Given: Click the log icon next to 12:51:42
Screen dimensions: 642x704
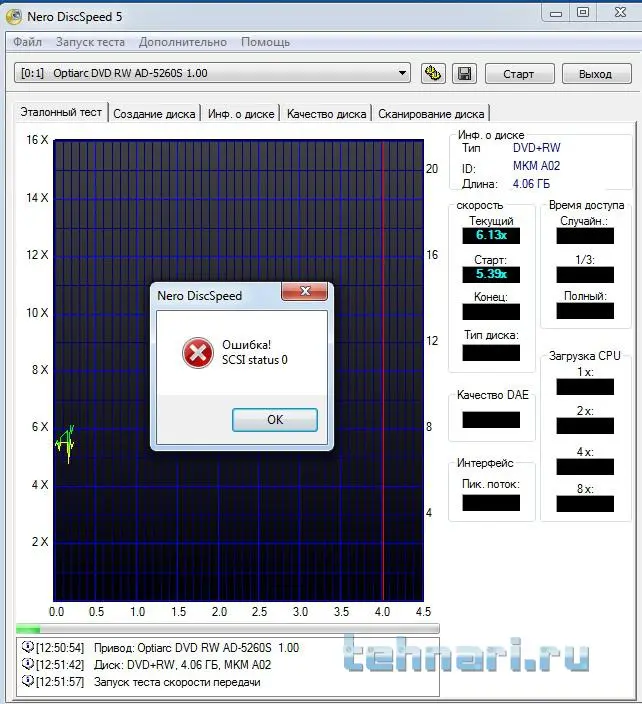Looking at the screenshot, I should [x=28, y=664].
